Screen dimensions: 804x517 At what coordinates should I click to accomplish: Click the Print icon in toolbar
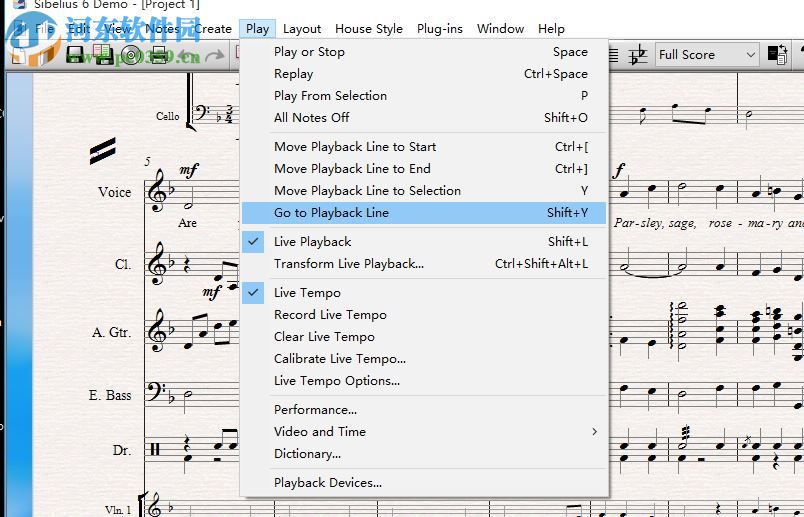[x=159, y=54]
